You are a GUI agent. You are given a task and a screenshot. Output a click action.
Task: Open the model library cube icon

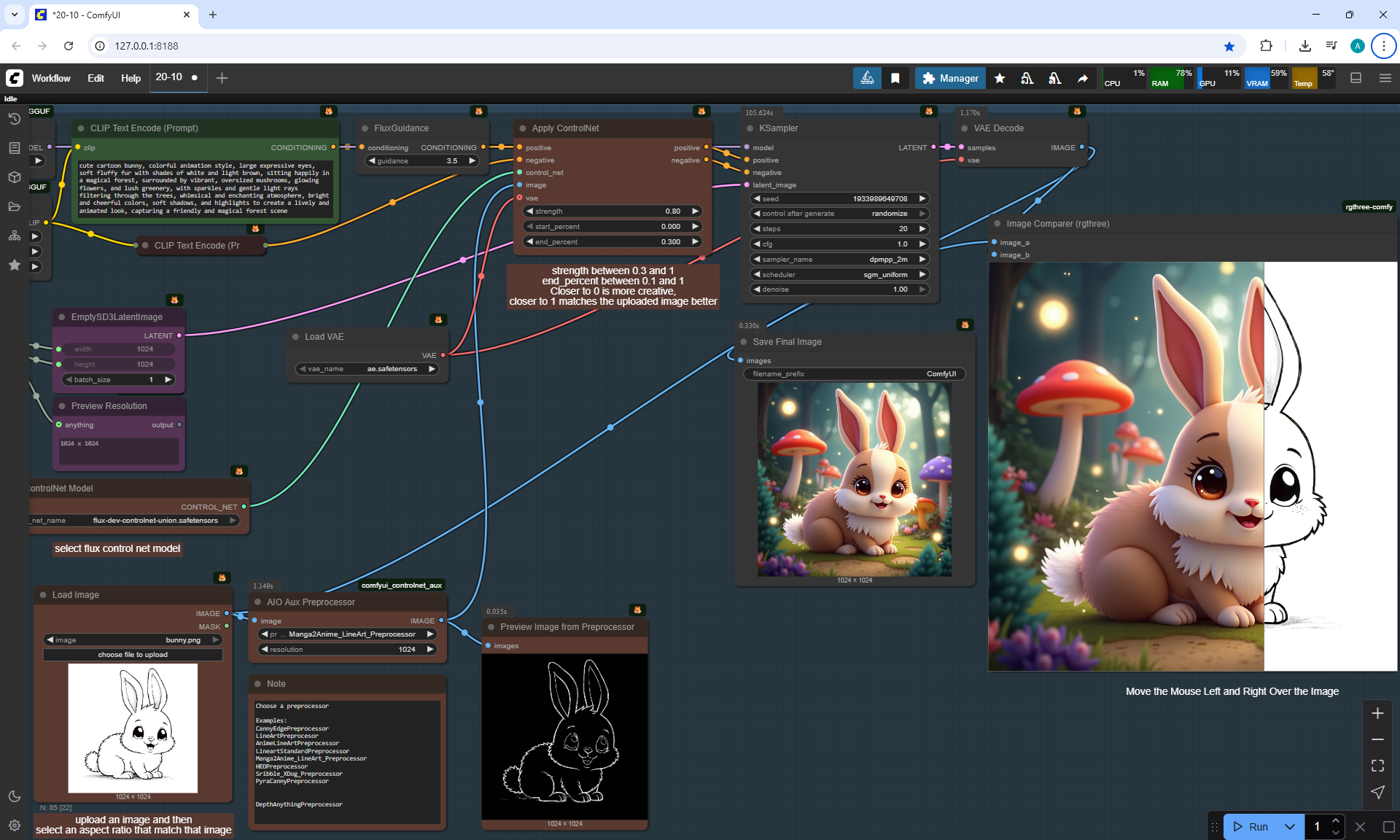coord(14,177)
